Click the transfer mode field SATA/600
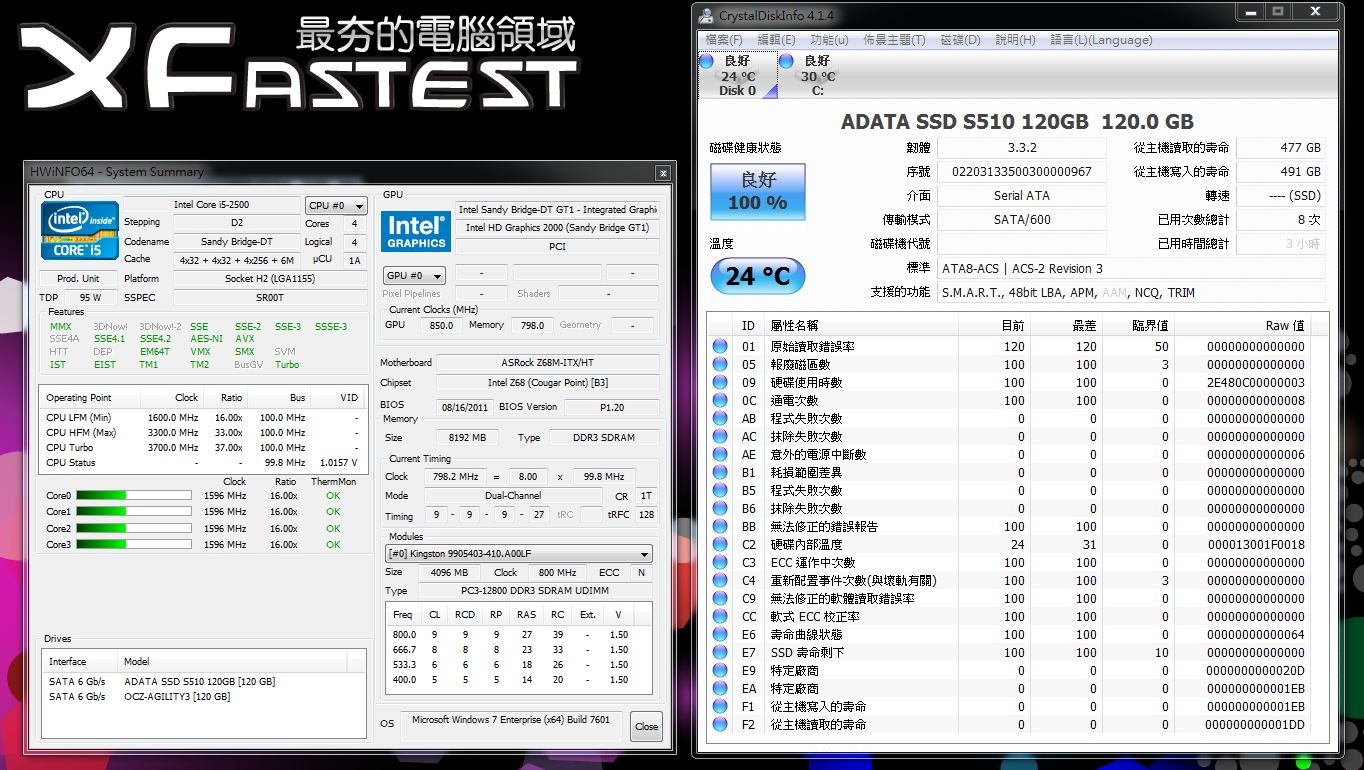 [x=1022, y=220]
